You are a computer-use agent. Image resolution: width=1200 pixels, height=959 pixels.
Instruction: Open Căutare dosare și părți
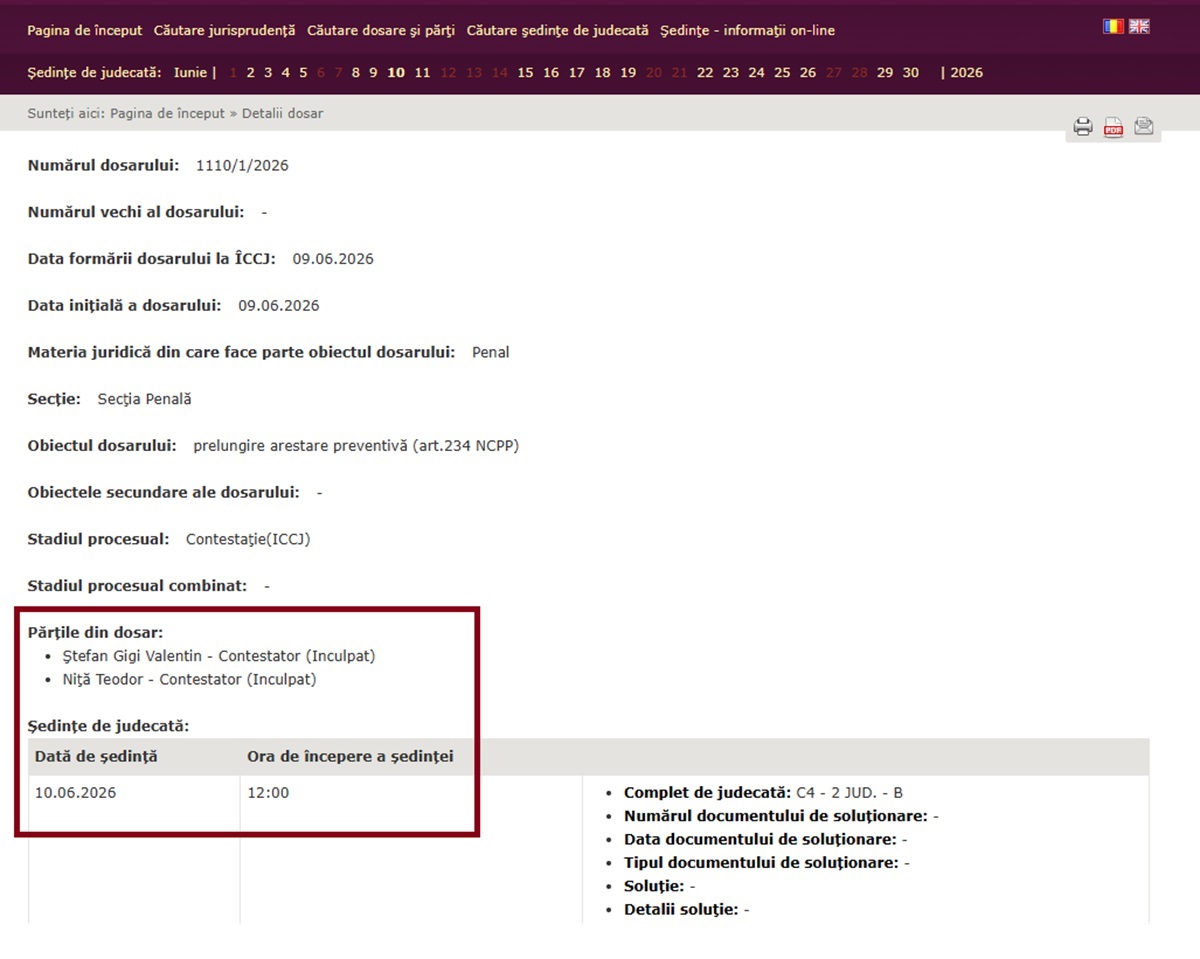coord(381,31)
